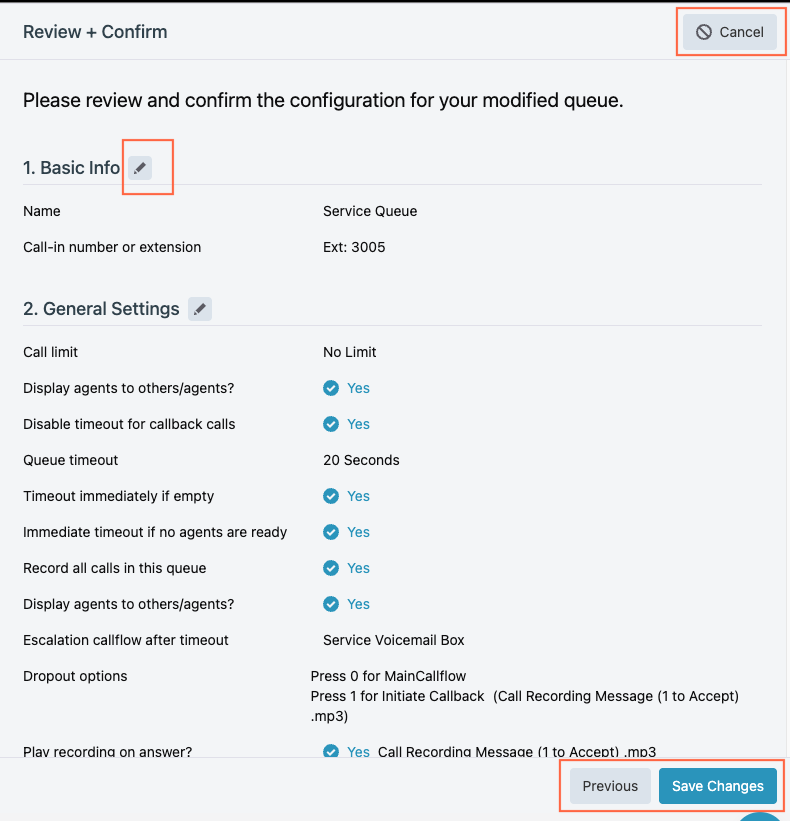
Task: Edit the Basic Info section pencil icon
Action: [x=140, y=168]
